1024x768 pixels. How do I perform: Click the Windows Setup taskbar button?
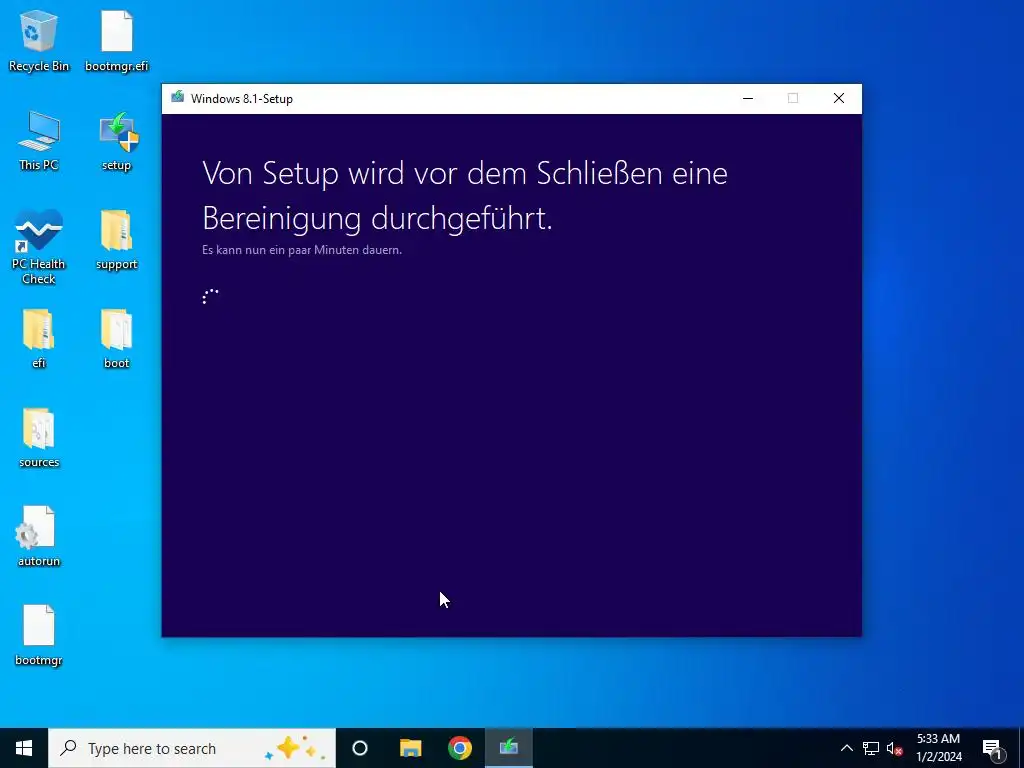click(509, 748)
